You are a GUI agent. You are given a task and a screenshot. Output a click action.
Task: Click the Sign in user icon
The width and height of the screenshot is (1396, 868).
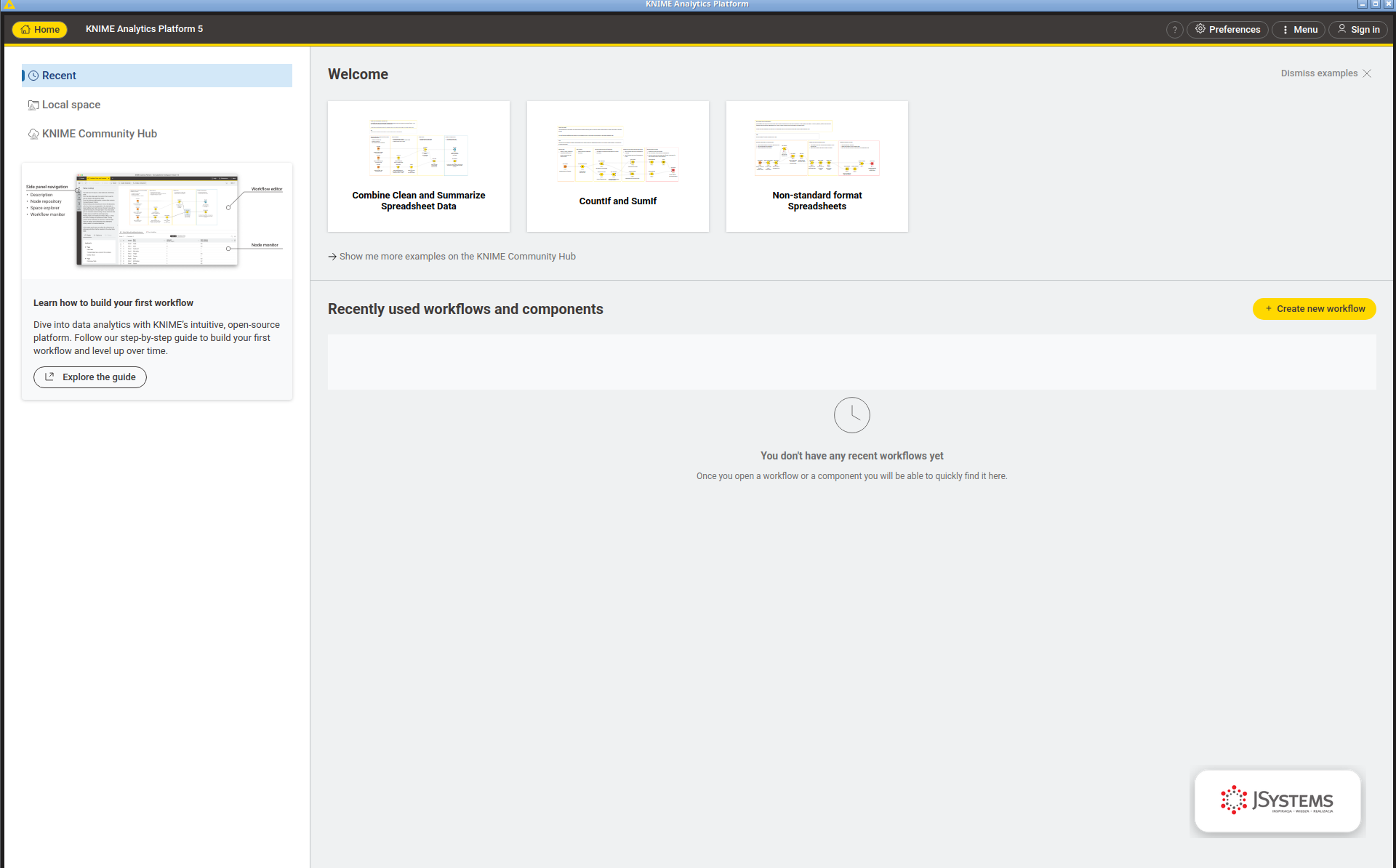pos(1342,29)
